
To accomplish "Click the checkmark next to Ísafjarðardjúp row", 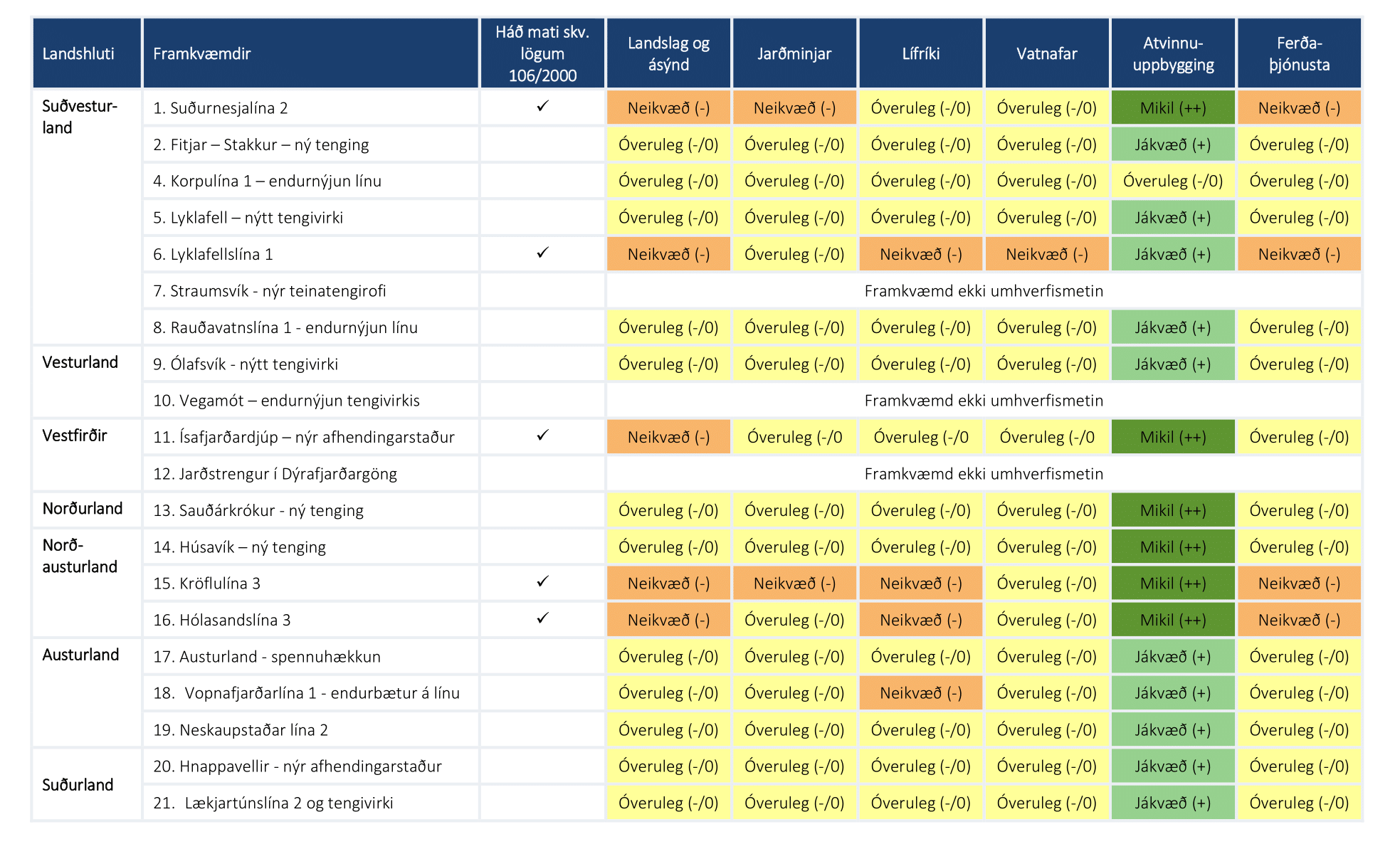I will click(542, 436).
